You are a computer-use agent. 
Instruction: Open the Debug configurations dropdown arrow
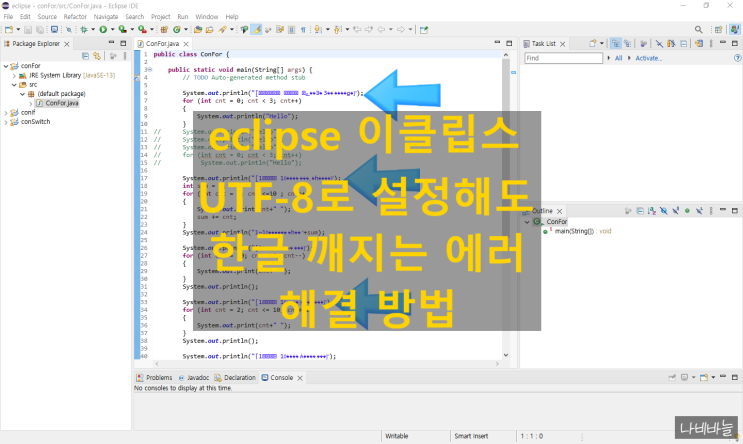(x=93, y=29)
